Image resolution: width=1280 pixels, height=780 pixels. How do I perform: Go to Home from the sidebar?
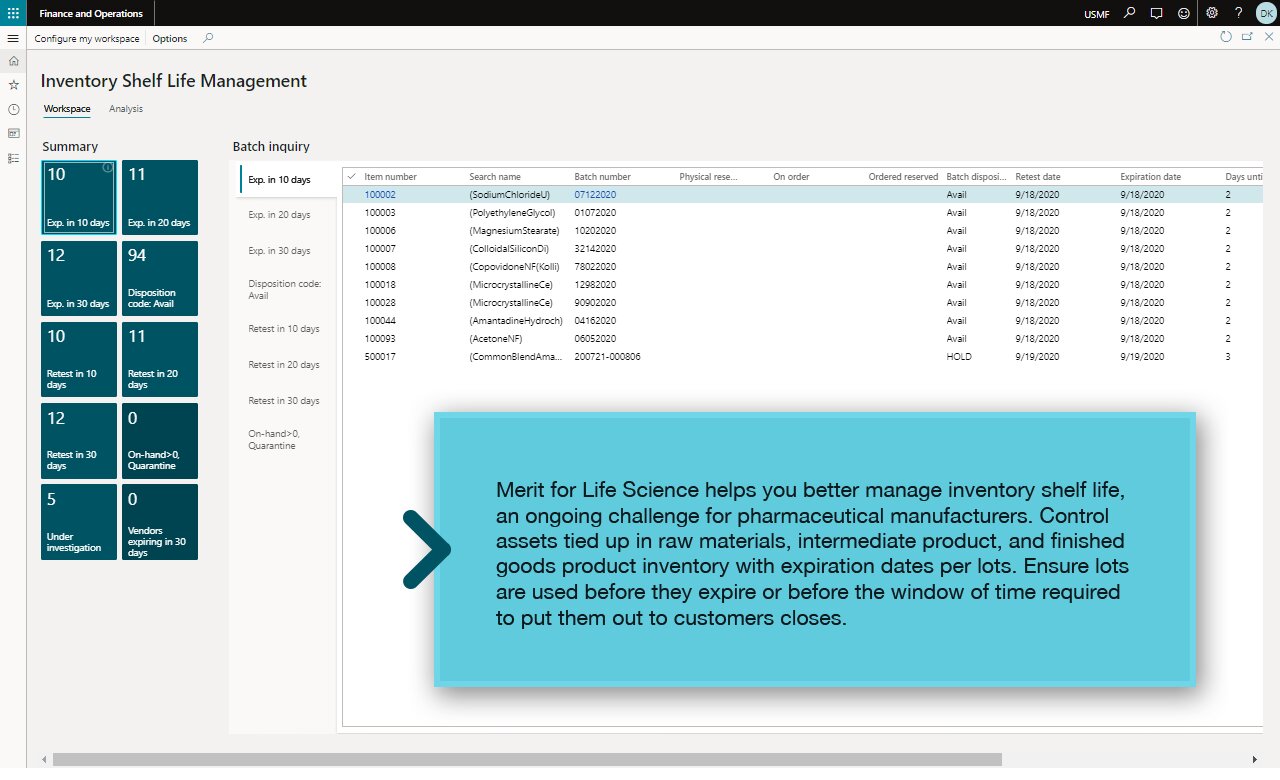(13, 61)
